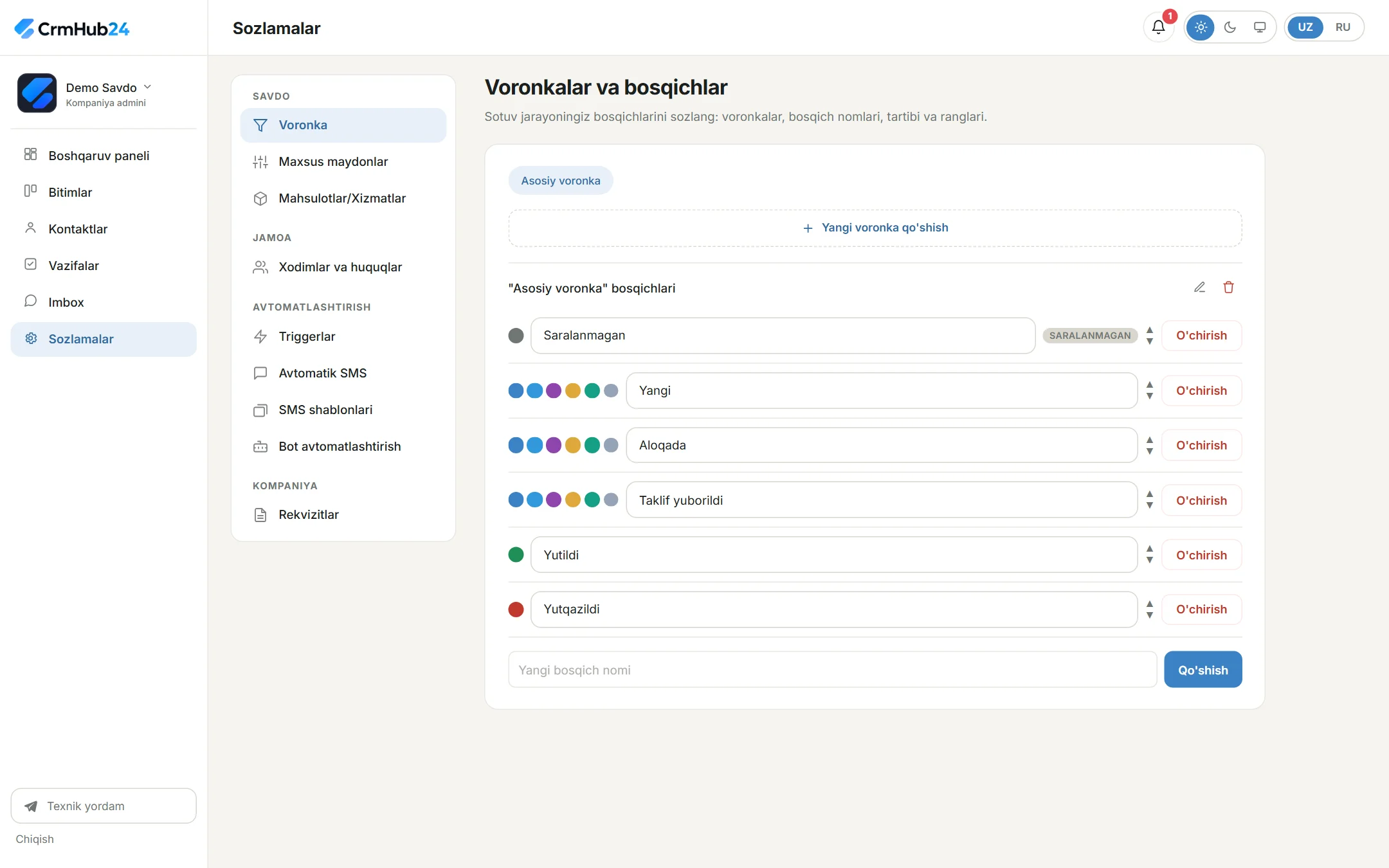
Task: Switch language to UZ
Action: click(x=1305, y=27)
